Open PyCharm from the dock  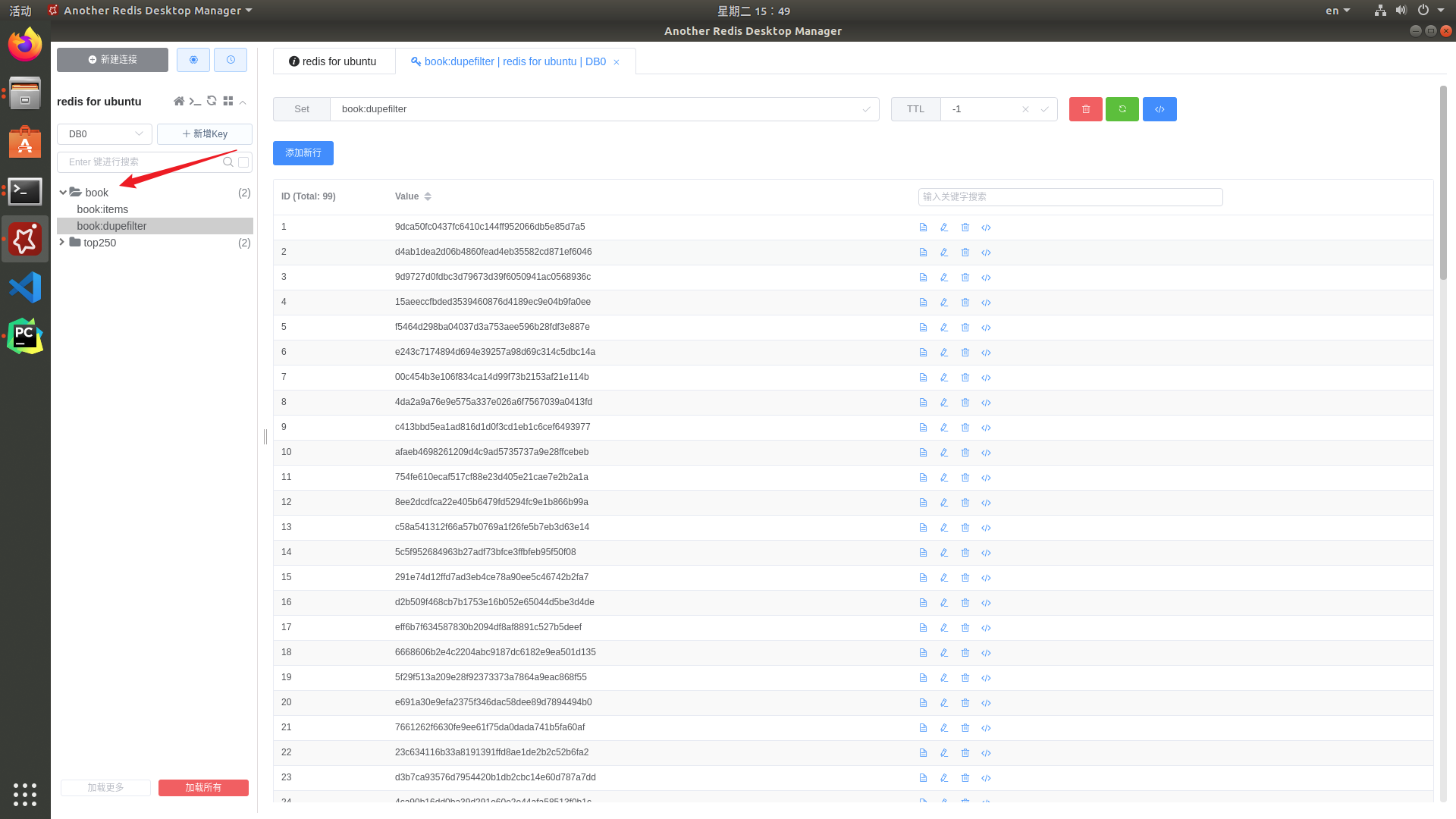pyautogui.click(x=25, y=337)
